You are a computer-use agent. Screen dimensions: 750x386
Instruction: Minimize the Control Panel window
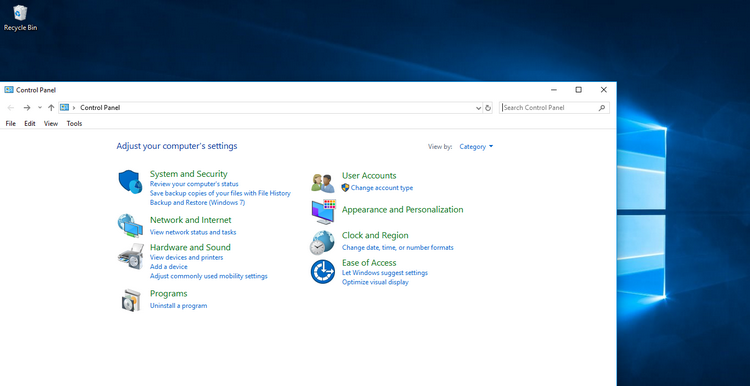tap(554, 90)
